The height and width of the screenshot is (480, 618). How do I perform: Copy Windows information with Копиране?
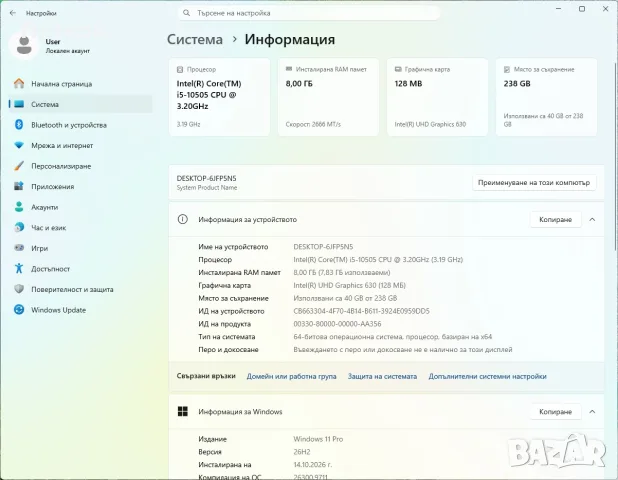click(555, 411)
